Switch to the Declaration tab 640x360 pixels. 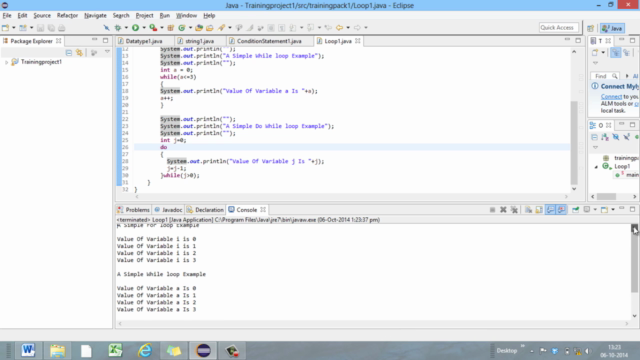pos(205,210)
